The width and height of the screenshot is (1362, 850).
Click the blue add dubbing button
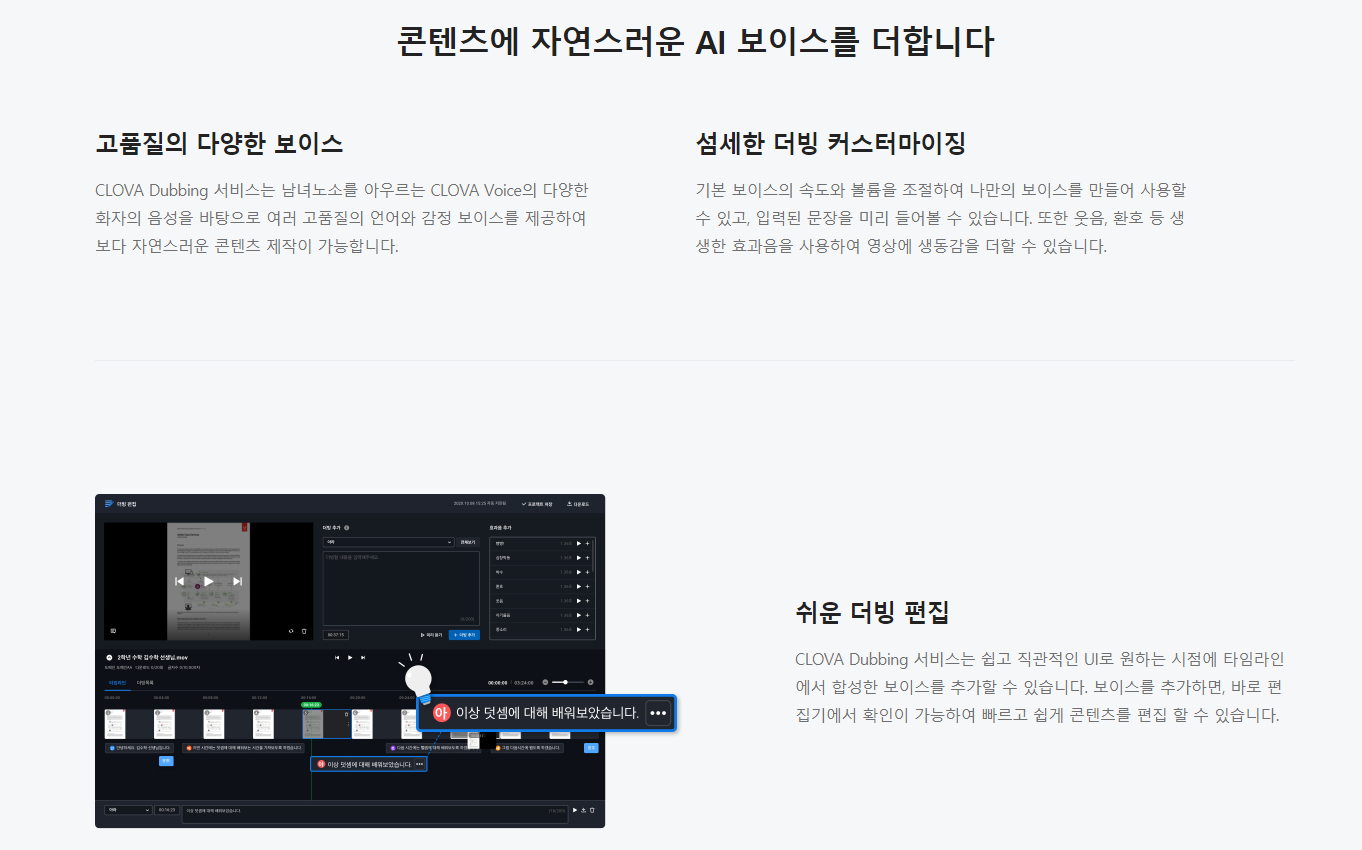click(x=464, y=635)
